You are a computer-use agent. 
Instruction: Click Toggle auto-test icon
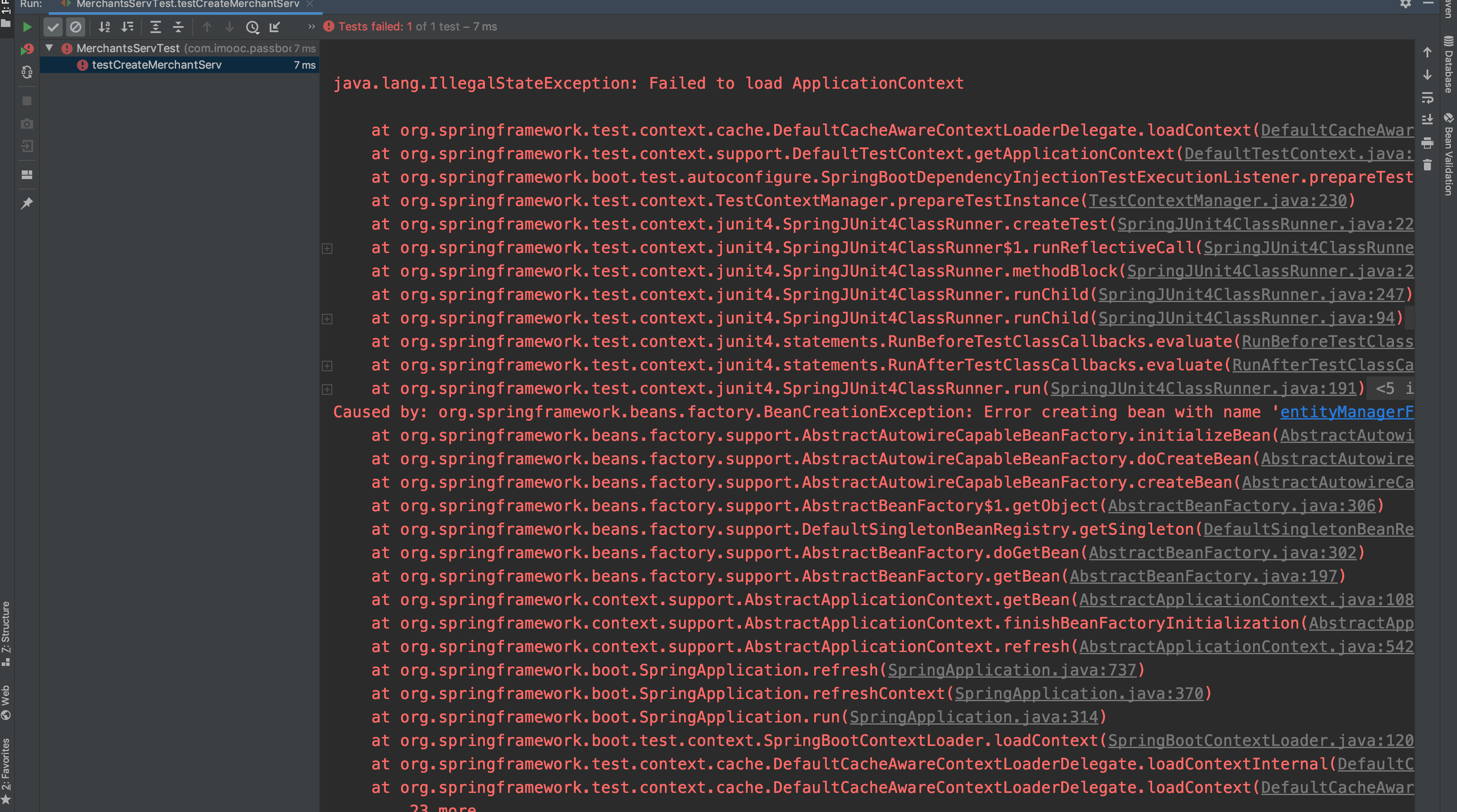click(x=27, y=73)
